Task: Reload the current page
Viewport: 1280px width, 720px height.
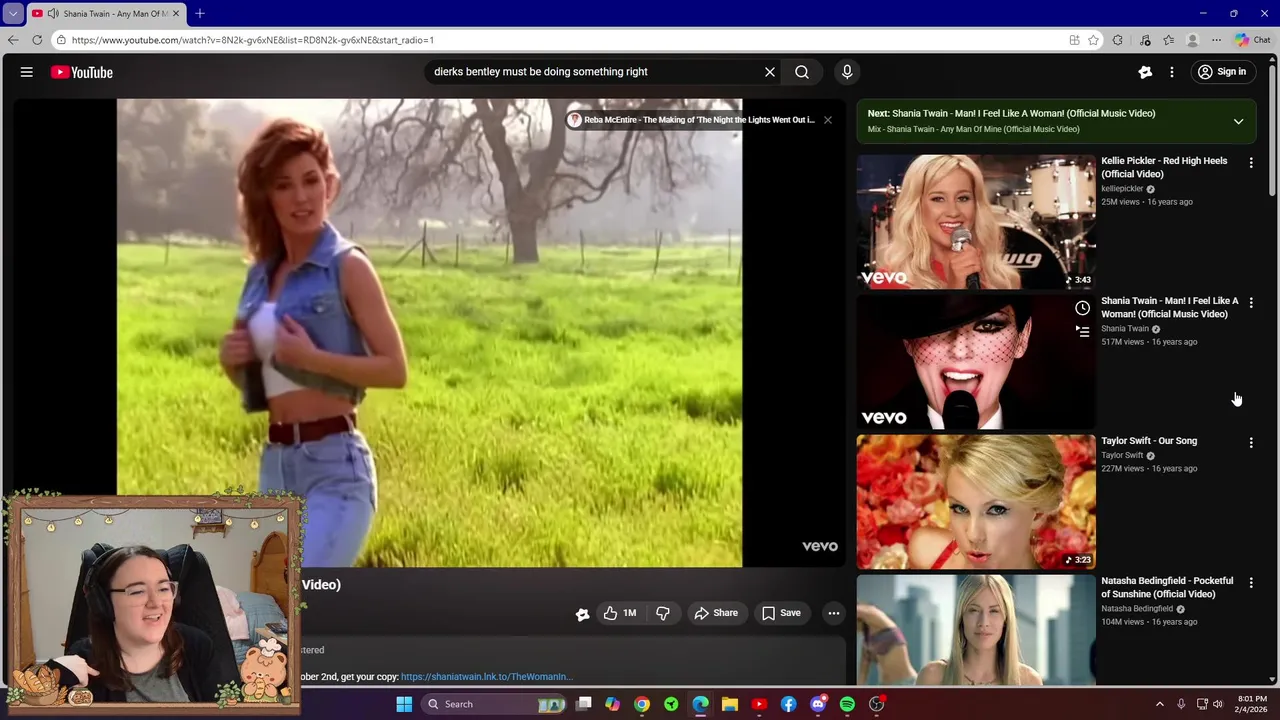Action: [x=37, y=40]
